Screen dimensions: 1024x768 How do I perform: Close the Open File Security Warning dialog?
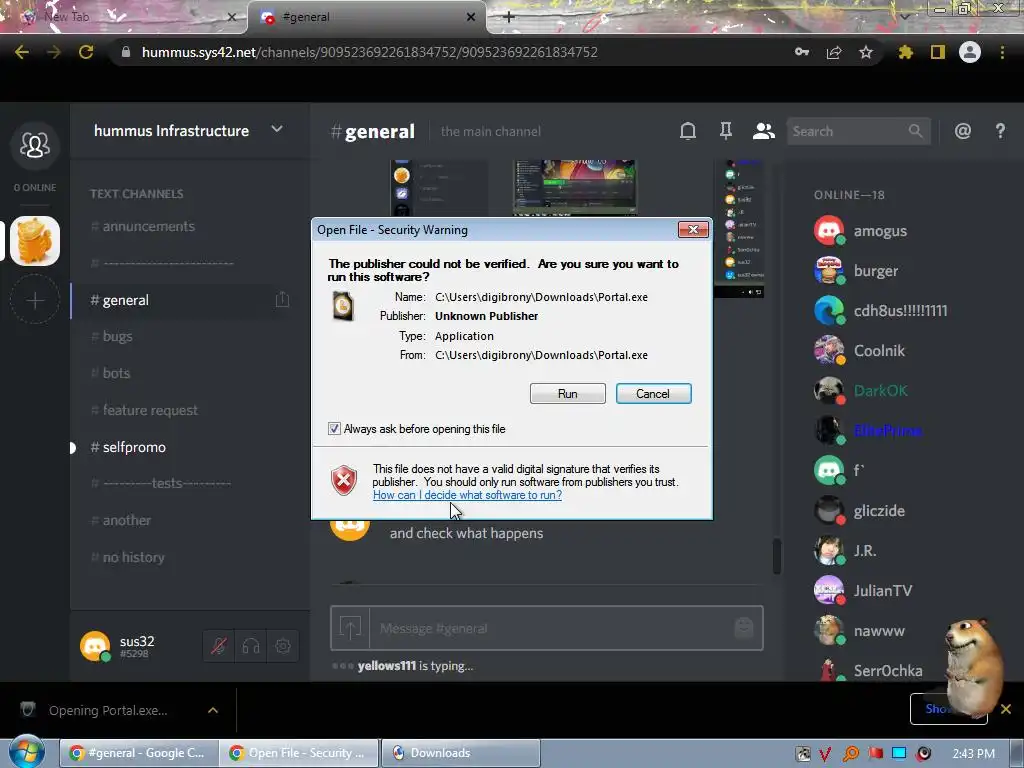pyautogui.click(x=693, y=229)
